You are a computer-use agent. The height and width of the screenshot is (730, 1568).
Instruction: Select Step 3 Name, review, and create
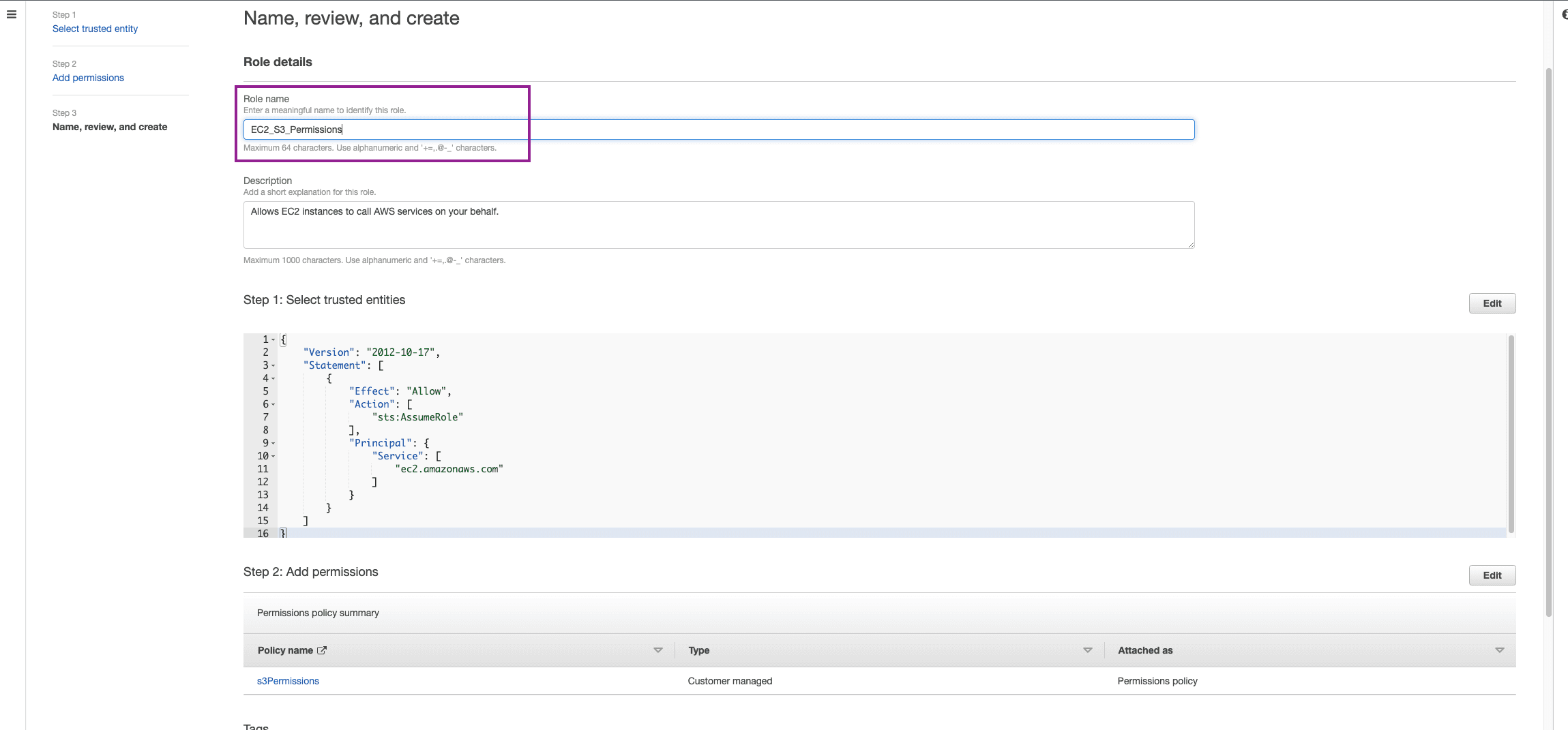click(x=110, y=127)
